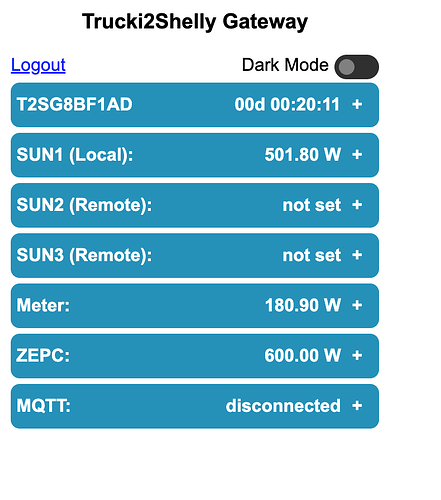
Task: Expand the ZEPC row plus icon
Action: click(x=357, y=356)
